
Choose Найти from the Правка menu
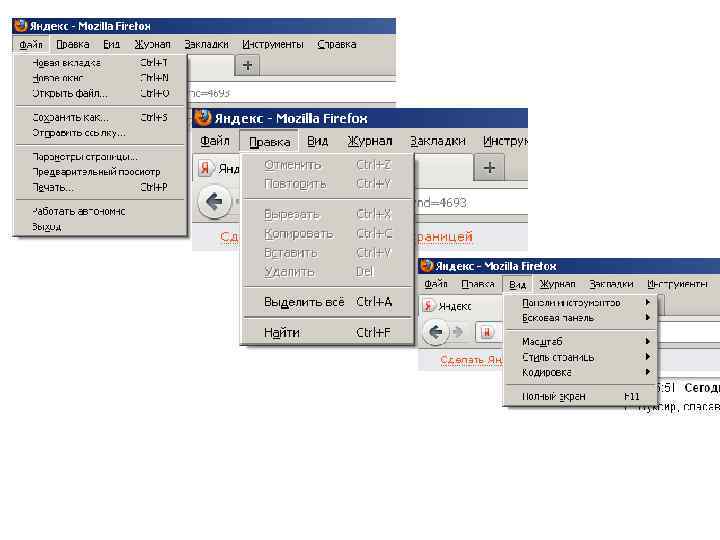coord(327,332)
